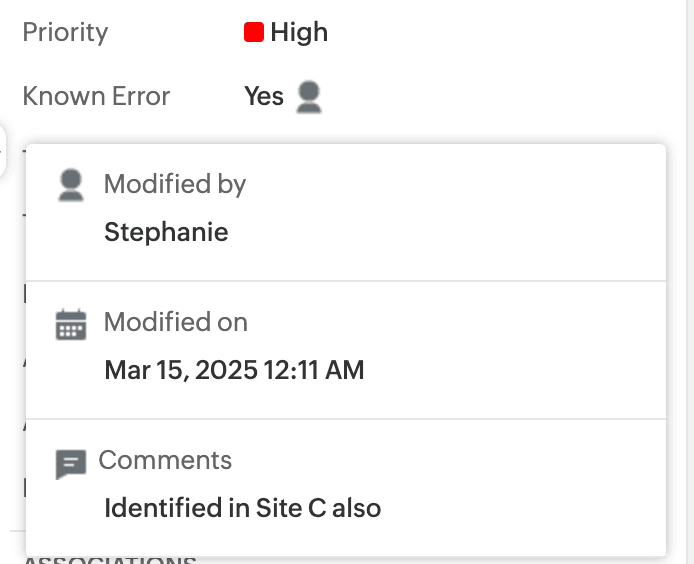694x564 pixels.
Task: Click the Priority field label
Action: click(65, 33)
